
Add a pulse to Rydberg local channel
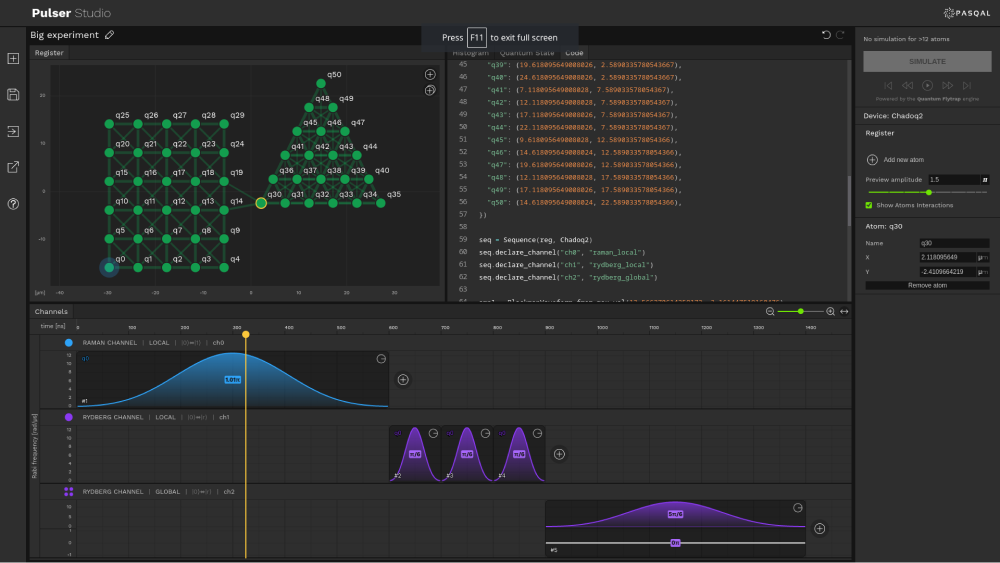[559, 454]
